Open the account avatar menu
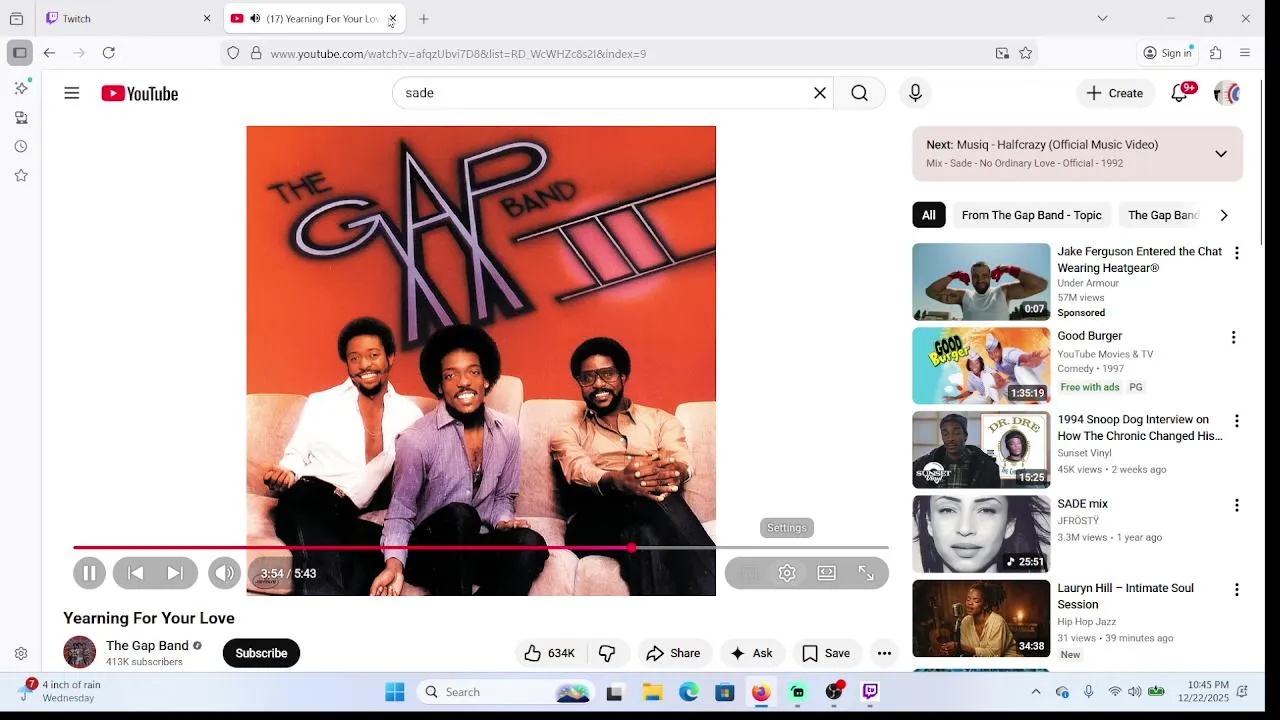 (x=1227, y=93)
